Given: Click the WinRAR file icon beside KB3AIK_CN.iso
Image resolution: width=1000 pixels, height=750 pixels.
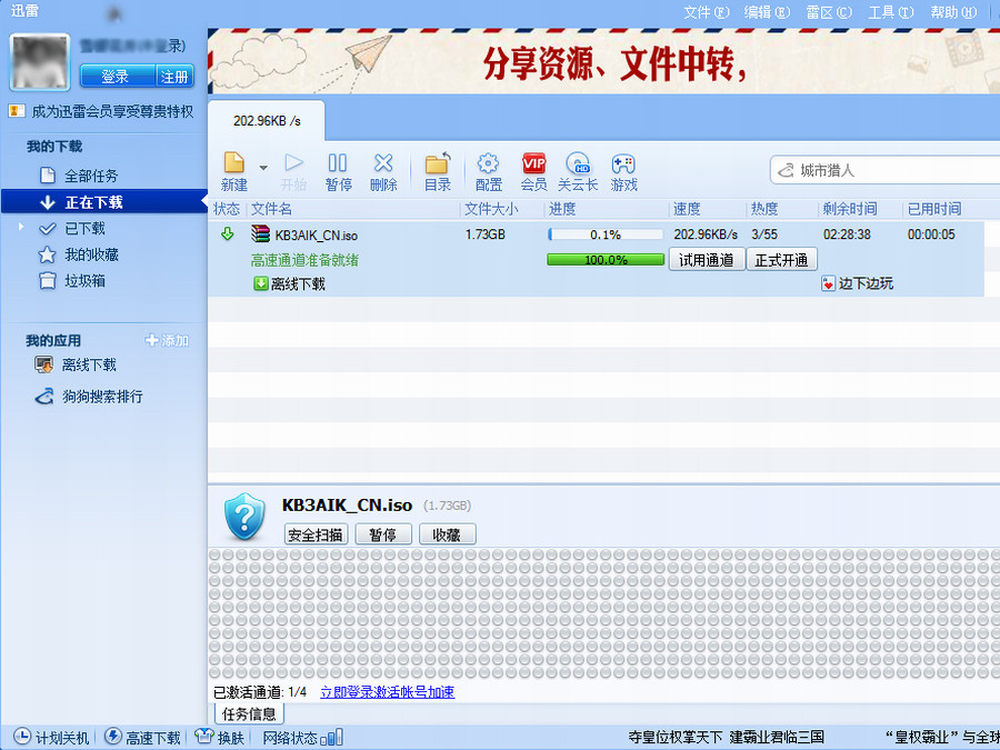Looking at the screenshot, I should click(x=260, y=234).
